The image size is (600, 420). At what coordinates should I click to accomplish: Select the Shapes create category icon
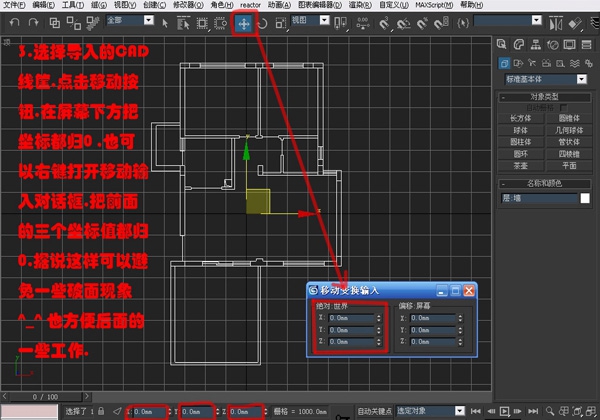[x=518, y=63]
